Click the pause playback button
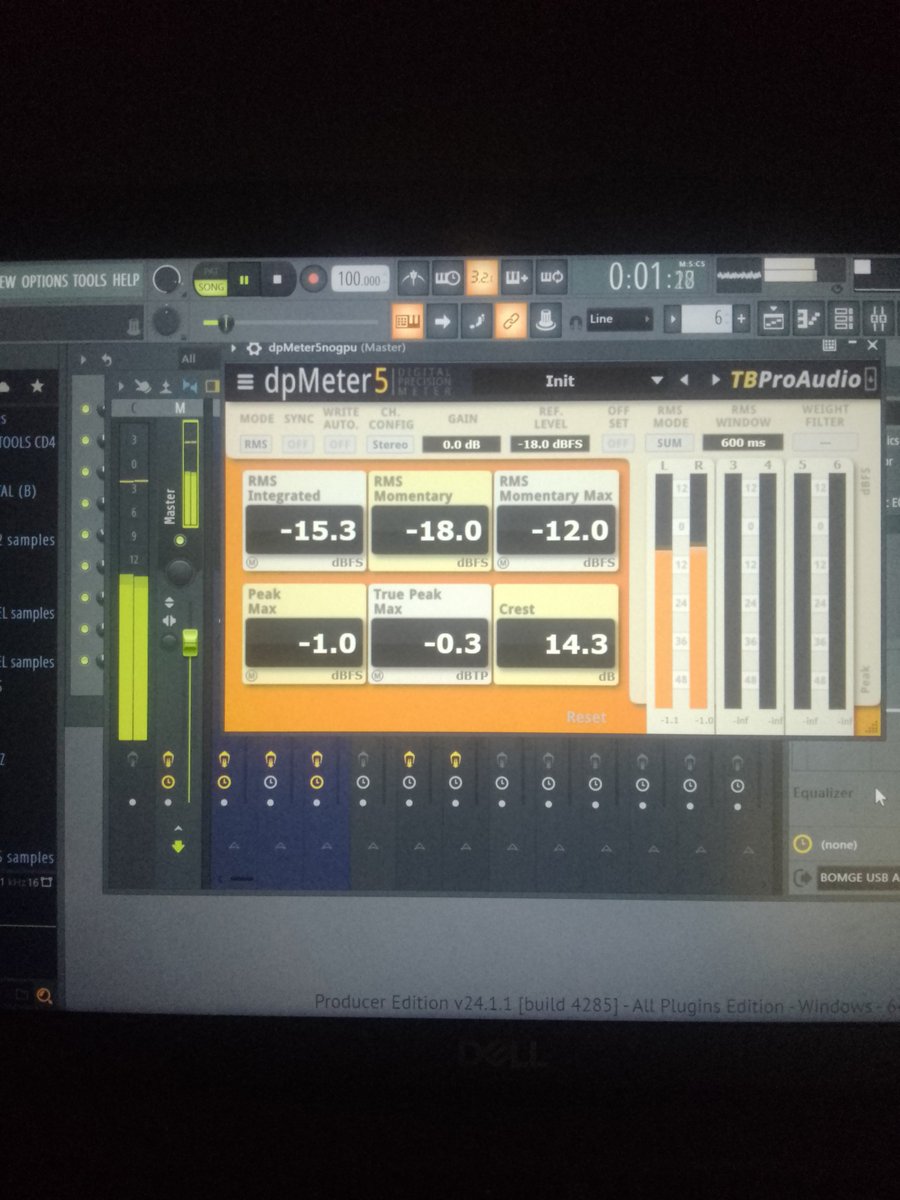 pos(244,279)
